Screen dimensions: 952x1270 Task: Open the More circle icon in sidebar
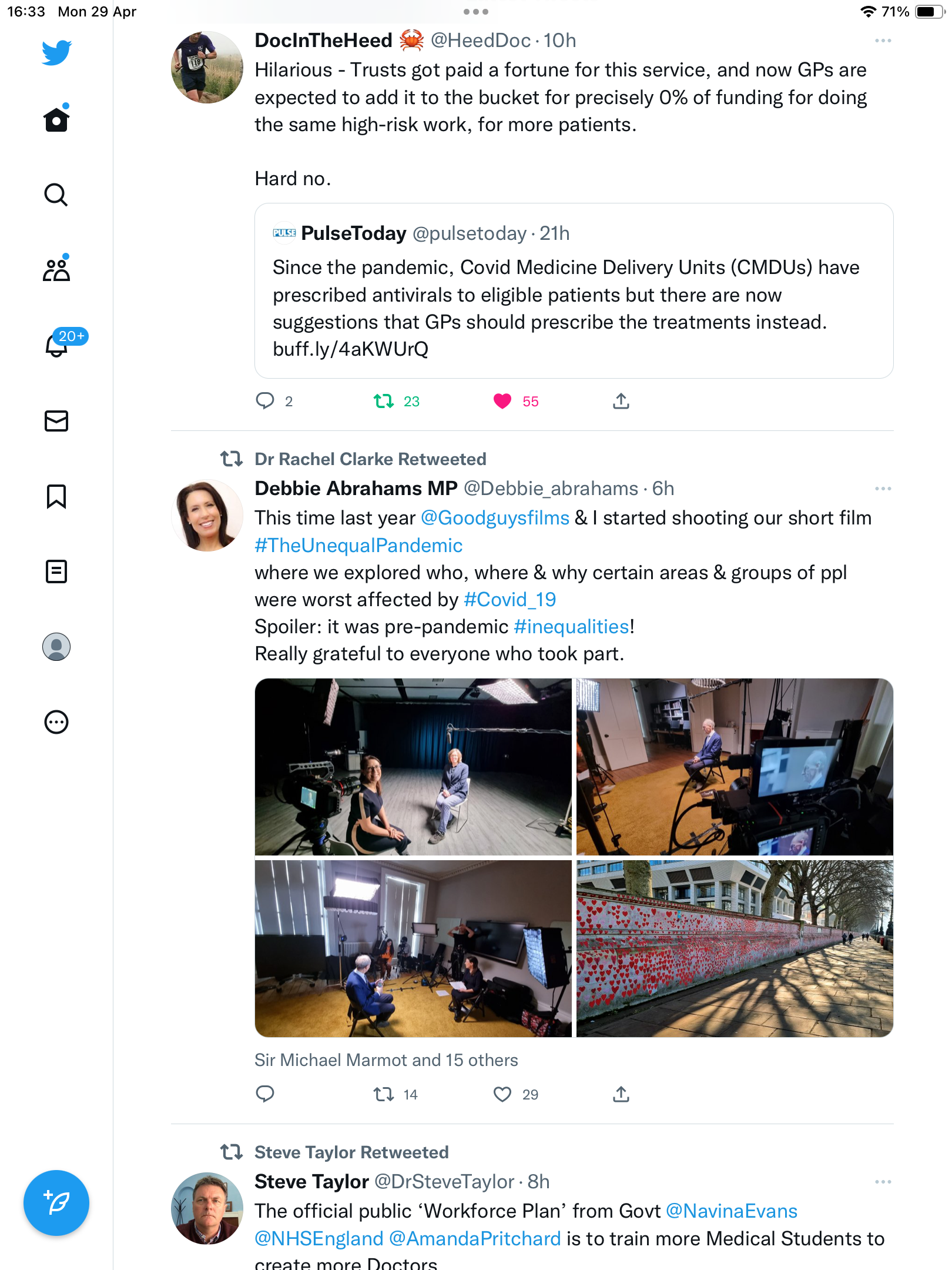coord(56,722)
